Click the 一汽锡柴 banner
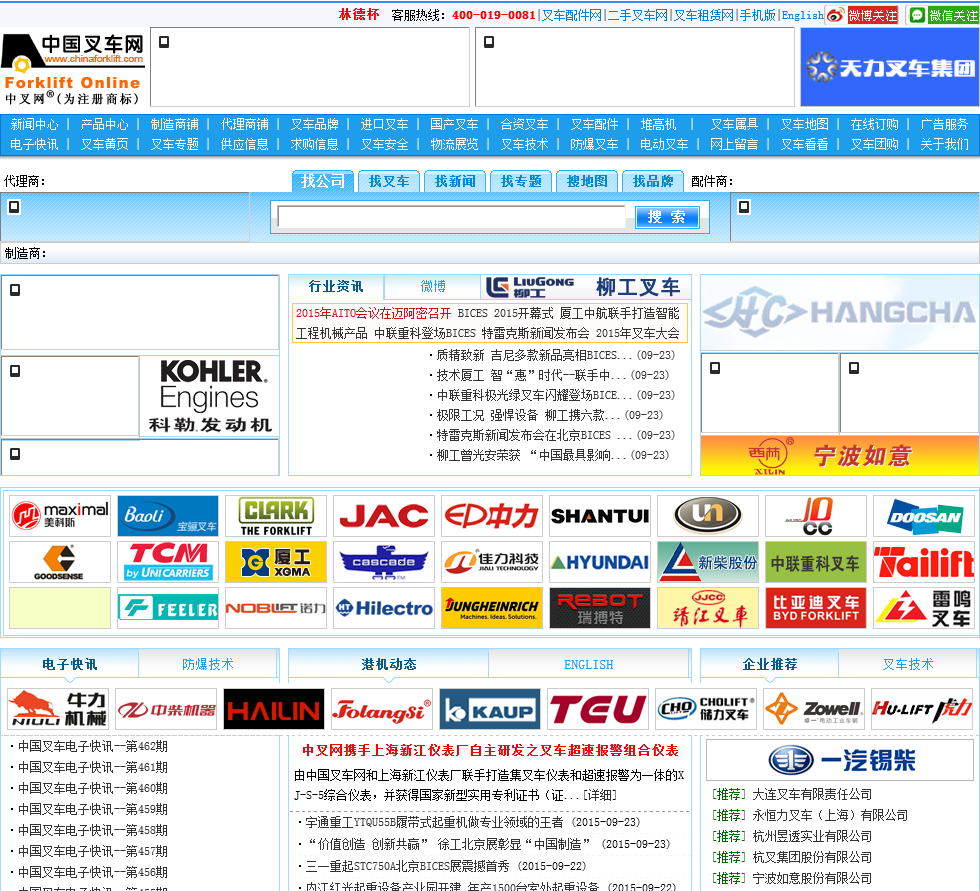This screenshot has height=891, width=980. (840, 760)
